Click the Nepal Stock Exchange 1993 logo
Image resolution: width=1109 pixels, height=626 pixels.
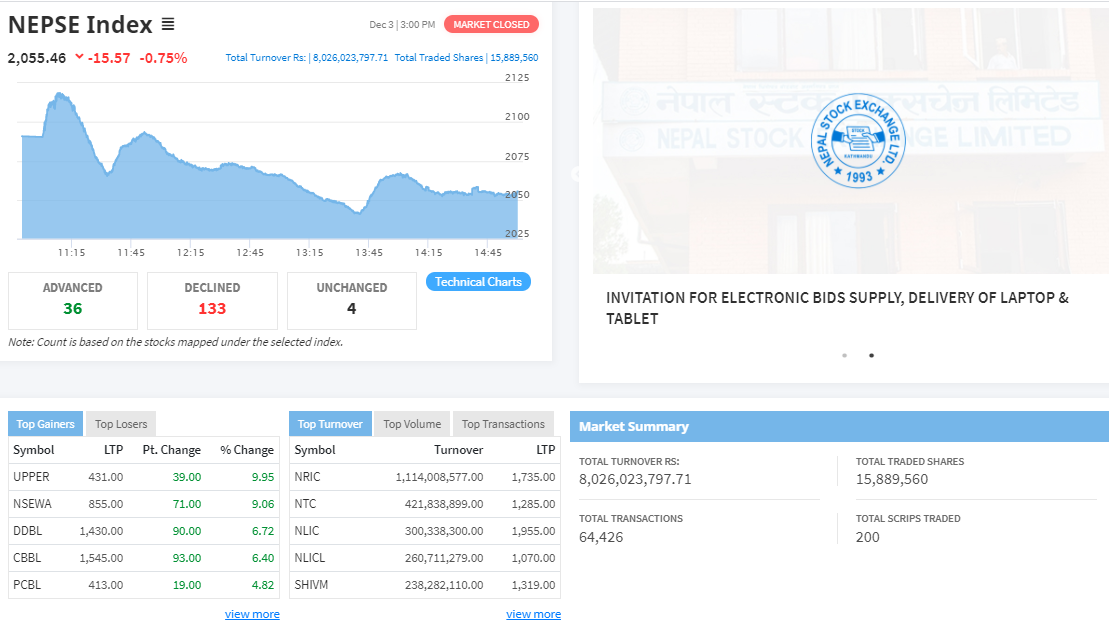(x=858, y=141)
